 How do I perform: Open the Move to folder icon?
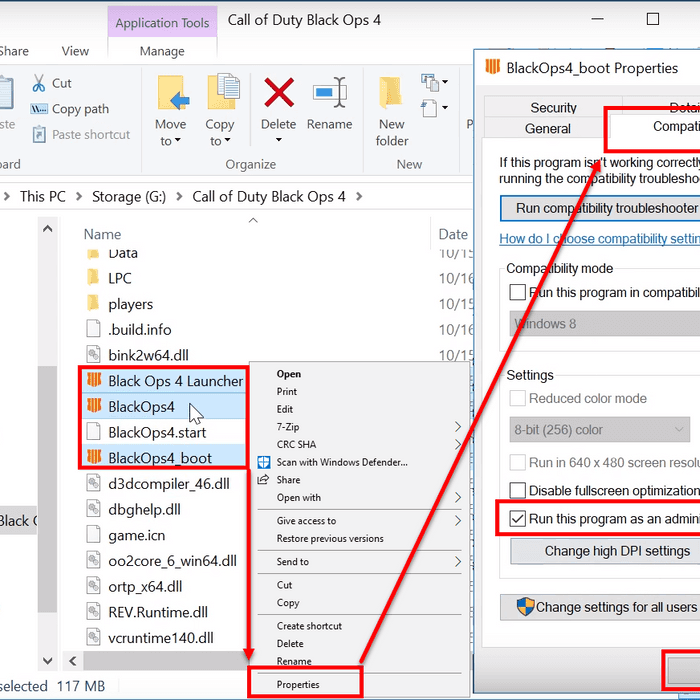coord(173,92)
